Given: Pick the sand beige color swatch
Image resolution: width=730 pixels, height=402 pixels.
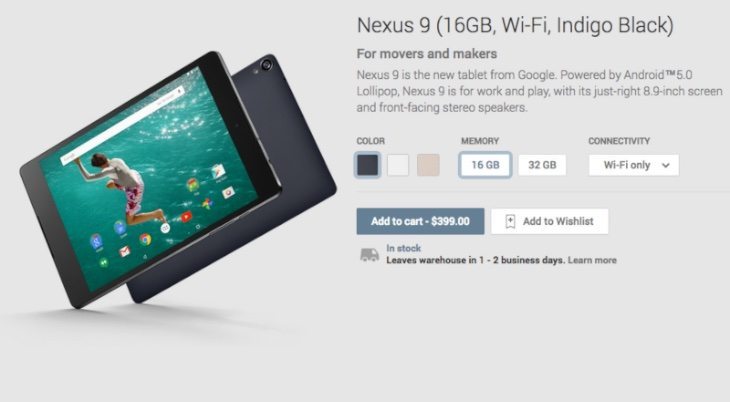Looking at the screenshot, I should [428, 165].
